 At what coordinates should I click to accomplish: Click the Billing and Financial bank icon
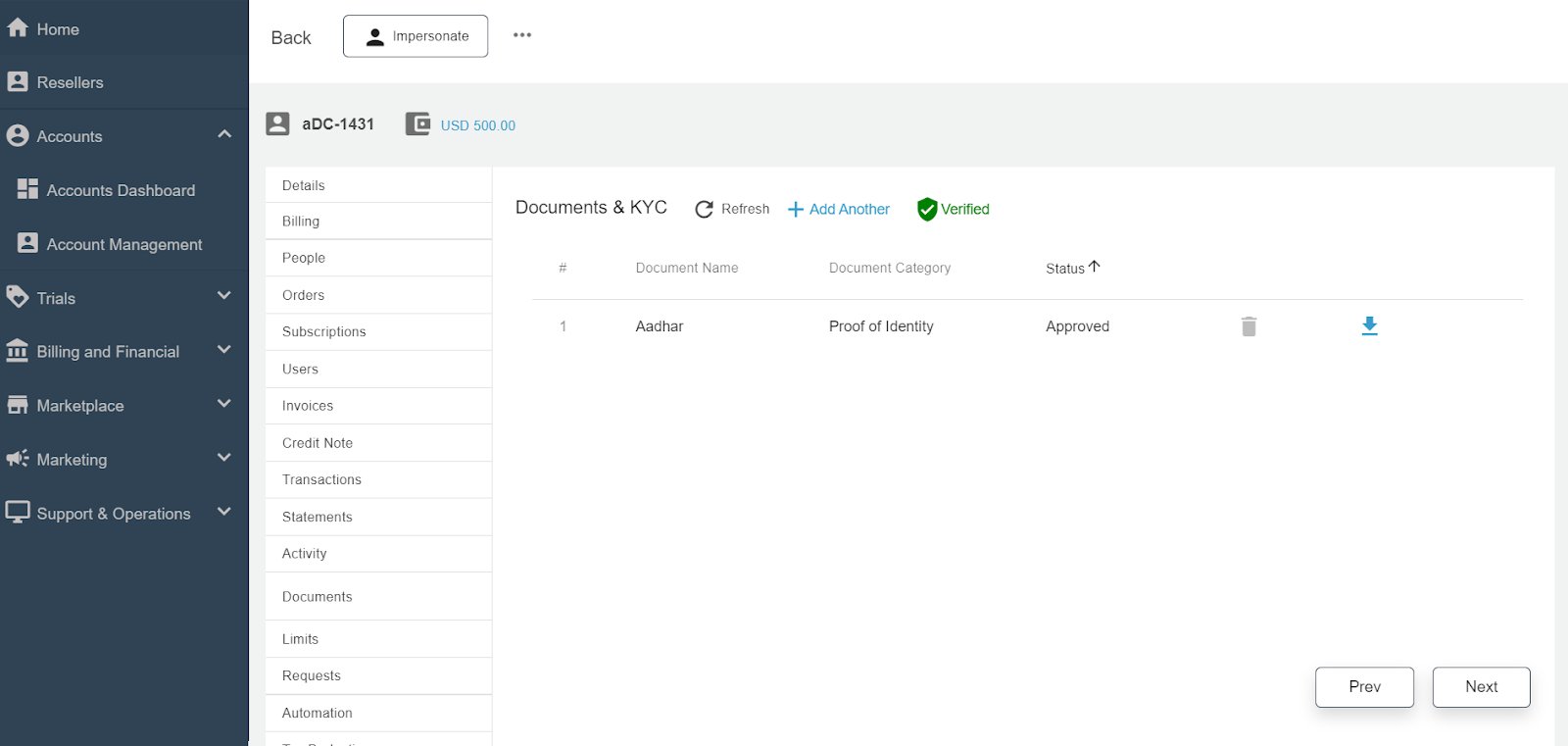click(17, 350)
